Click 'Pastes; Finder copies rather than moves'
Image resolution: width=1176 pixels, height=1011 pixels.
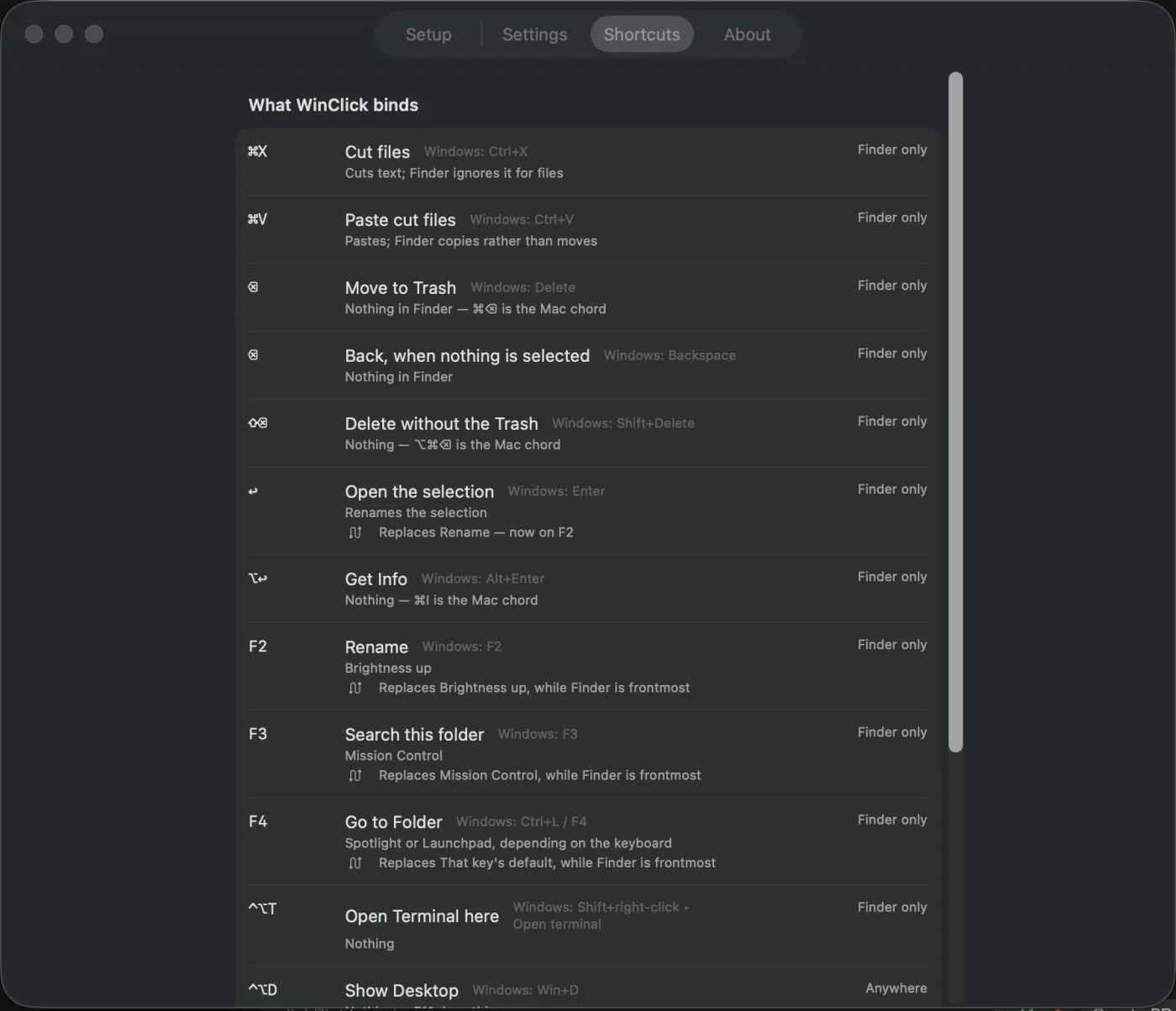pos(470,241)
